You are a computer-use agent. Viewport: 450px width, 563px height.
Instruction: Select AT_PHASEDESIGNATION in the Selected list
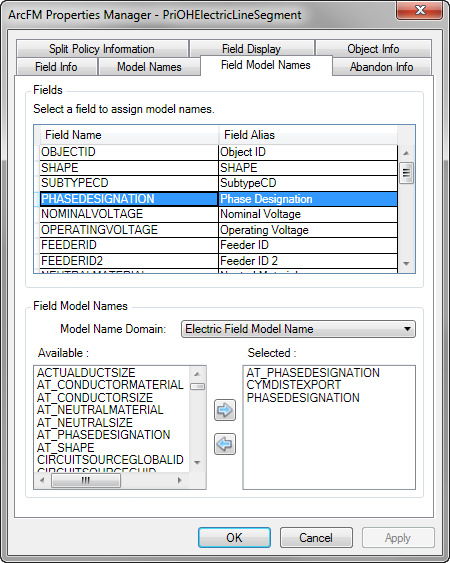[x=313, y=373]
